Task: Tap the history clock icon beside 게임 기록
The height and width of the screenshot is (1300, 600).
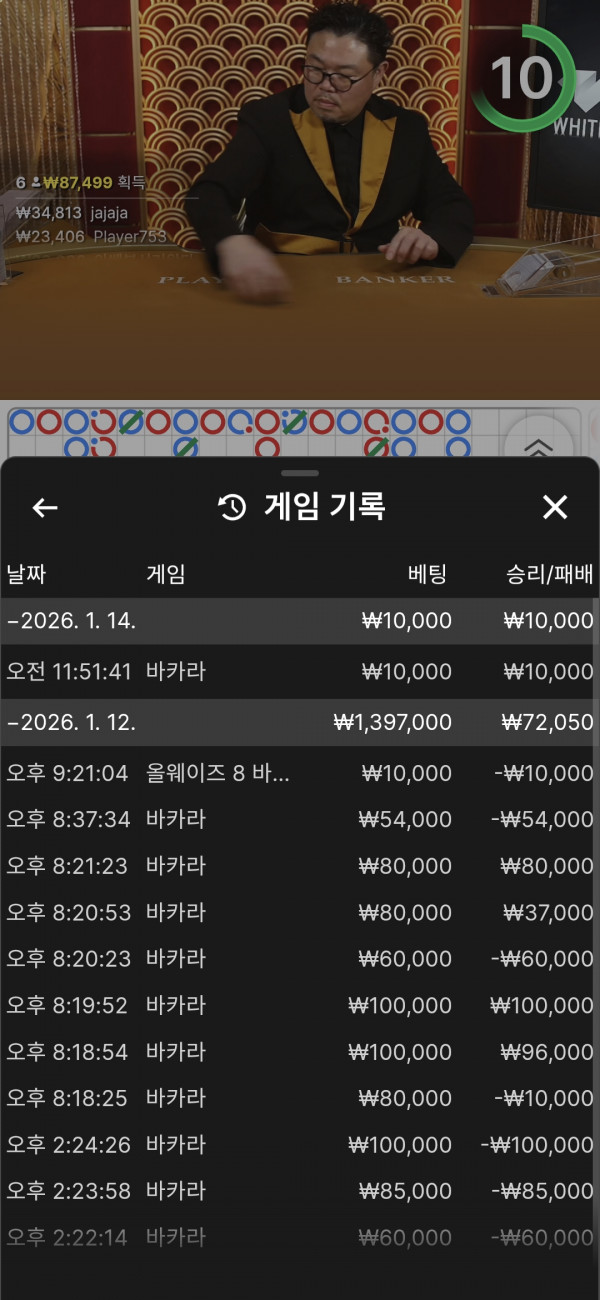Action: [x=232, y=508]
